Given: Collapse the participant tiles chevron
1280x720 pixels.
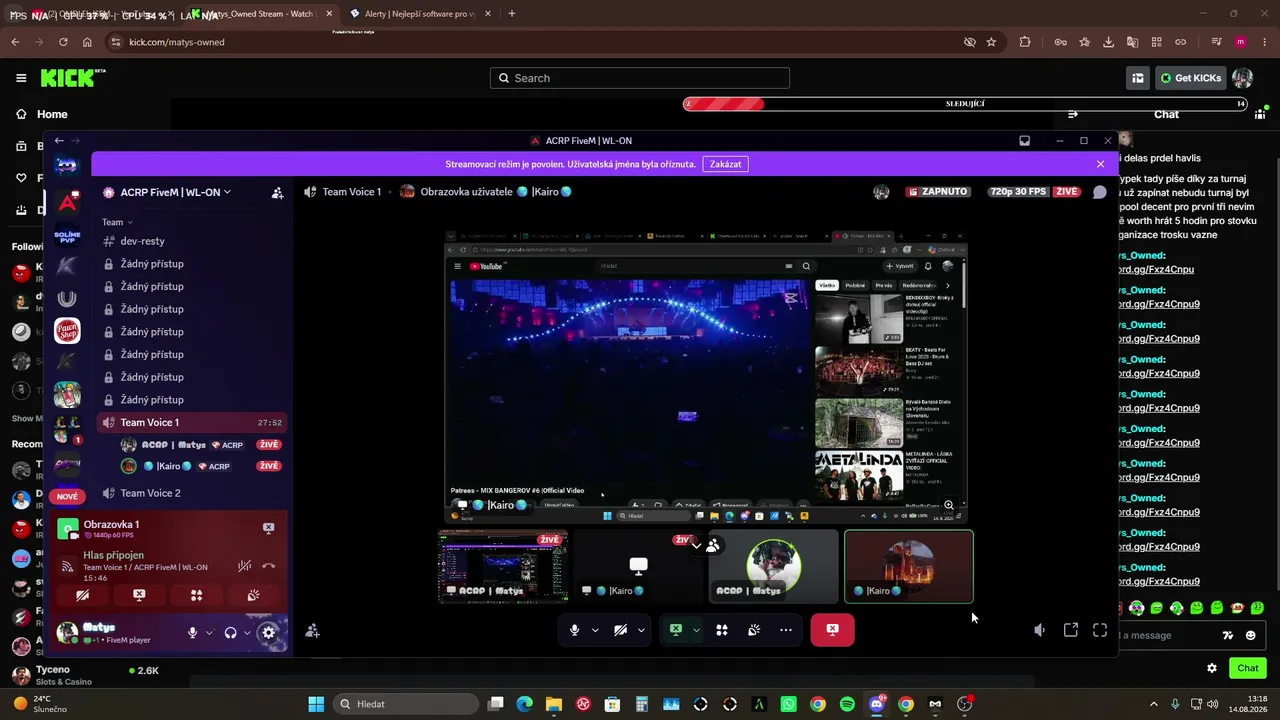Looking at the screenshot, I should [696, 546].
